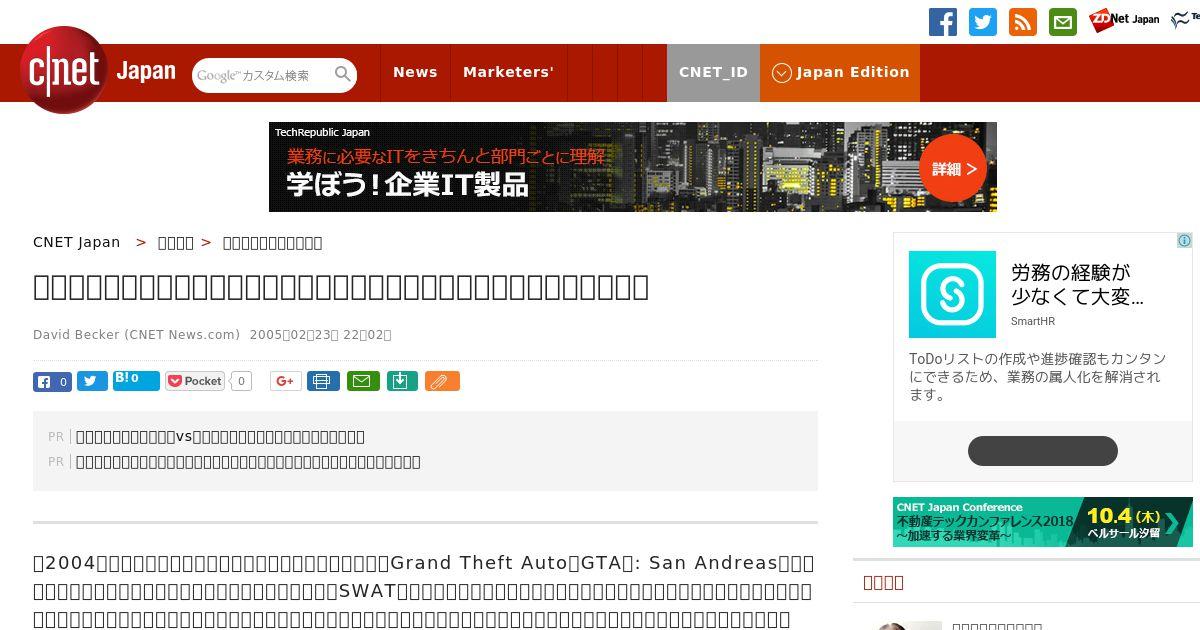Open the News menu
Screen dimensions: 1200x630
(x=415, y=72)
